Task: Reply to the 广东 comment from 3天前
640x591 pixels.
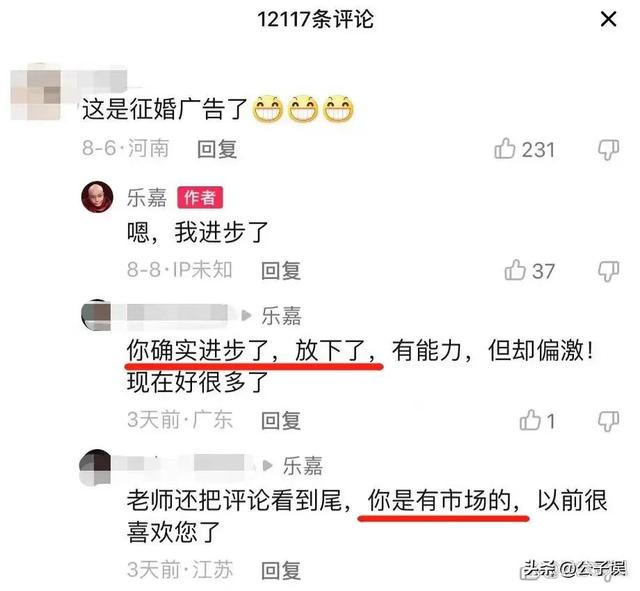Action: pos(281,421)
